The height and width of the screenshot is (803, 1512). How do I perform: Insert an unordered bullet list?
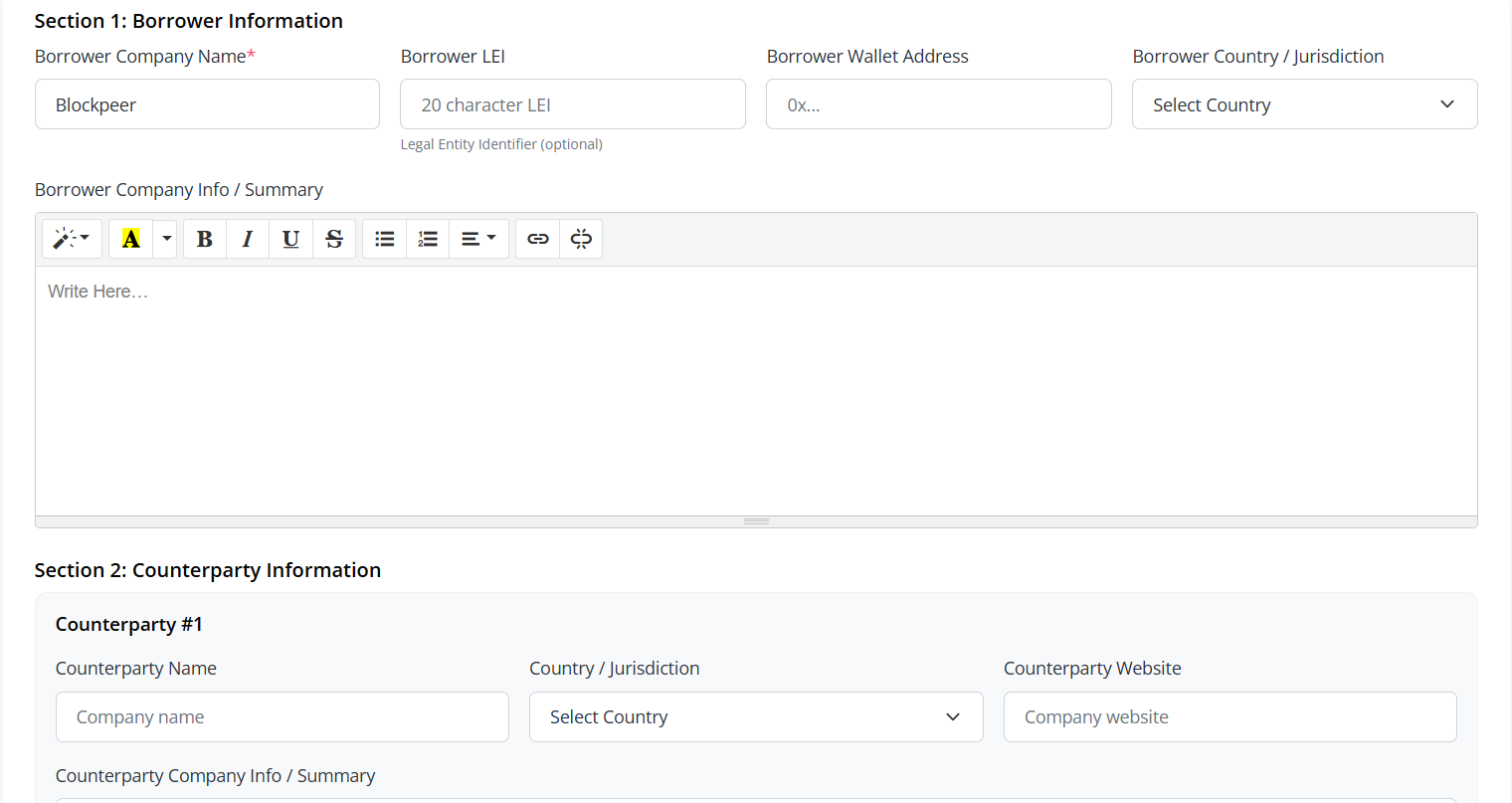385,239
